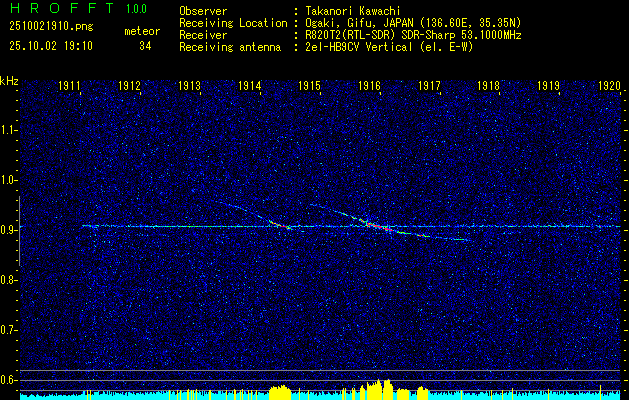Click the 'Receiving Location' label
The width and height of the screenshot is (629, 400).
click(x=233, y=23)
